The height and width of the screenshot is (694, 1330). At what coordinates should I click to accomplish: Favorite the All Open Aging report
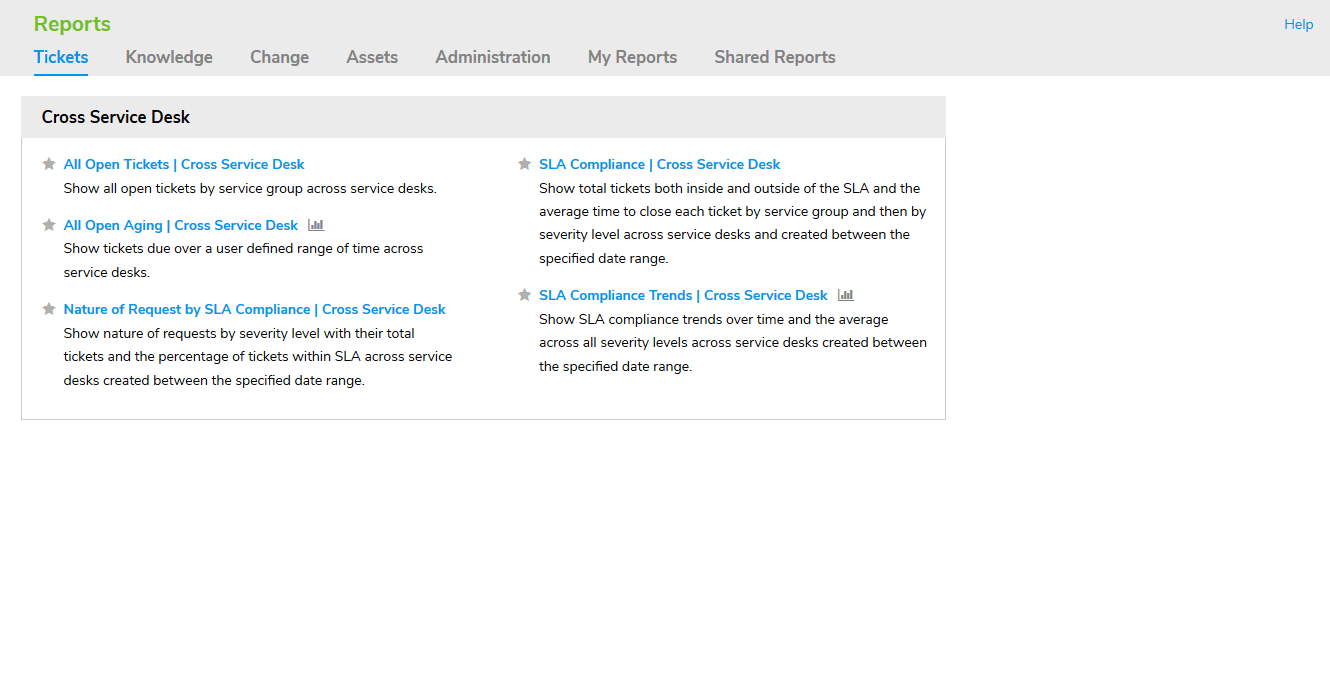pos(49,225)
